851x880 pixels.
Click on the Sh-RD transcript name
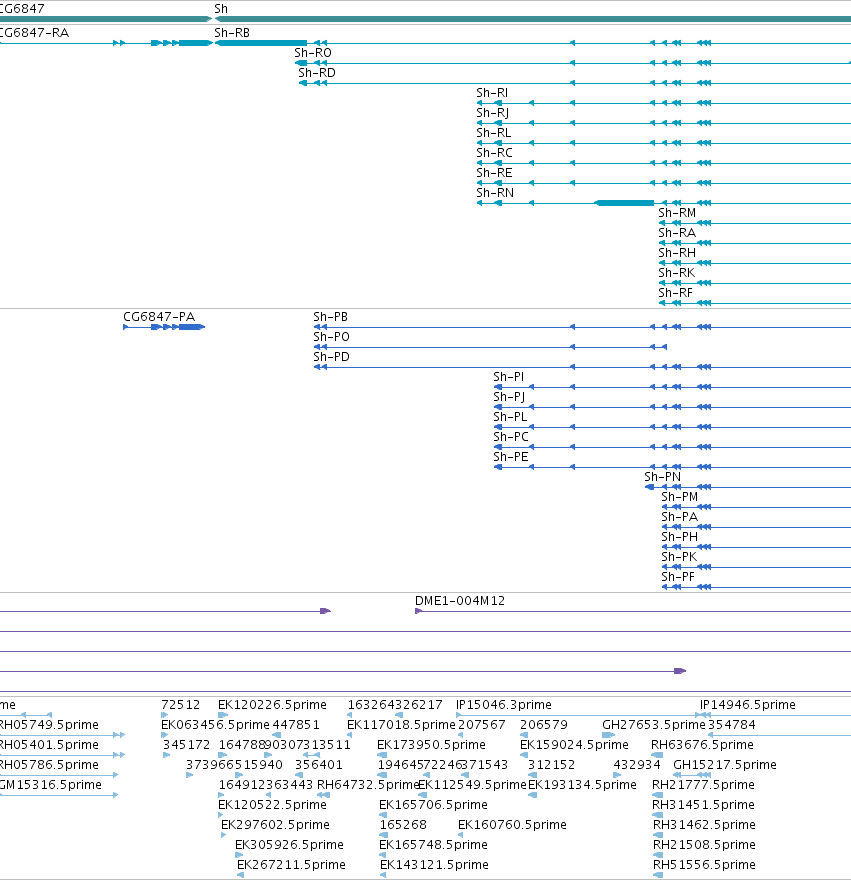click(x=317, y=73)
